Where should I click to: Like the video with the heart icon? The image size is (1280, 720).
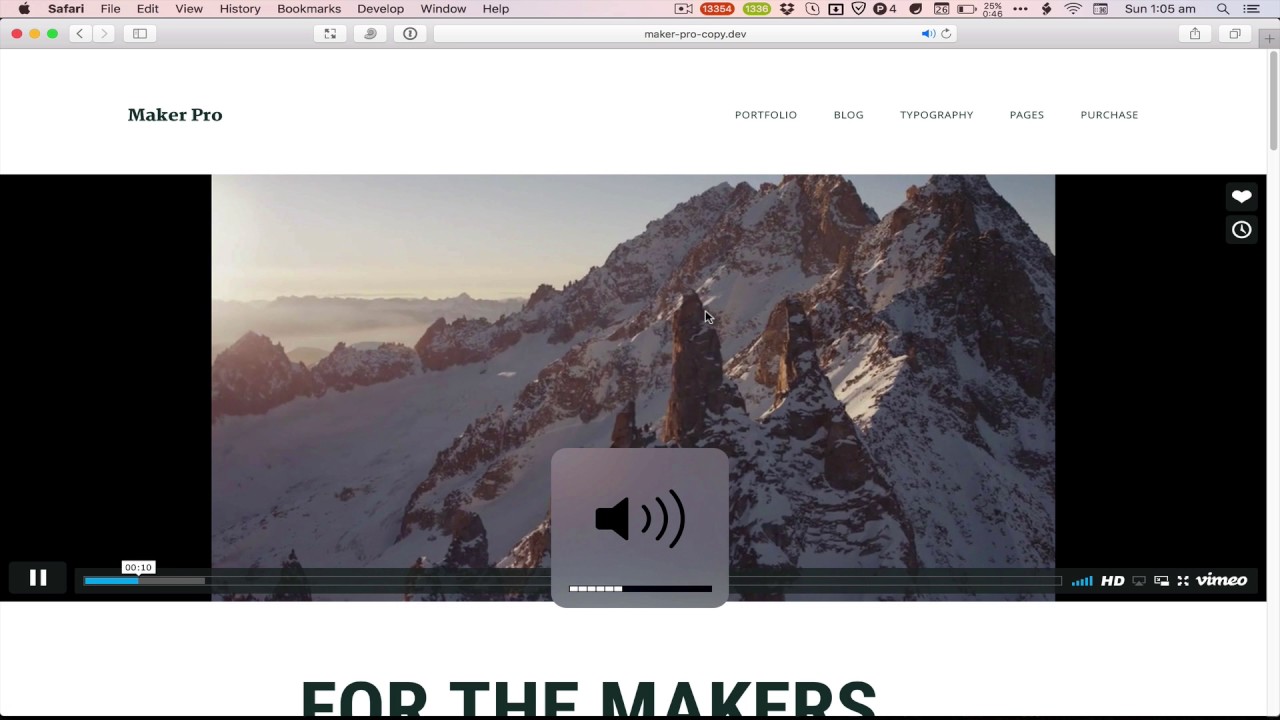click(x=1241, y=197)
